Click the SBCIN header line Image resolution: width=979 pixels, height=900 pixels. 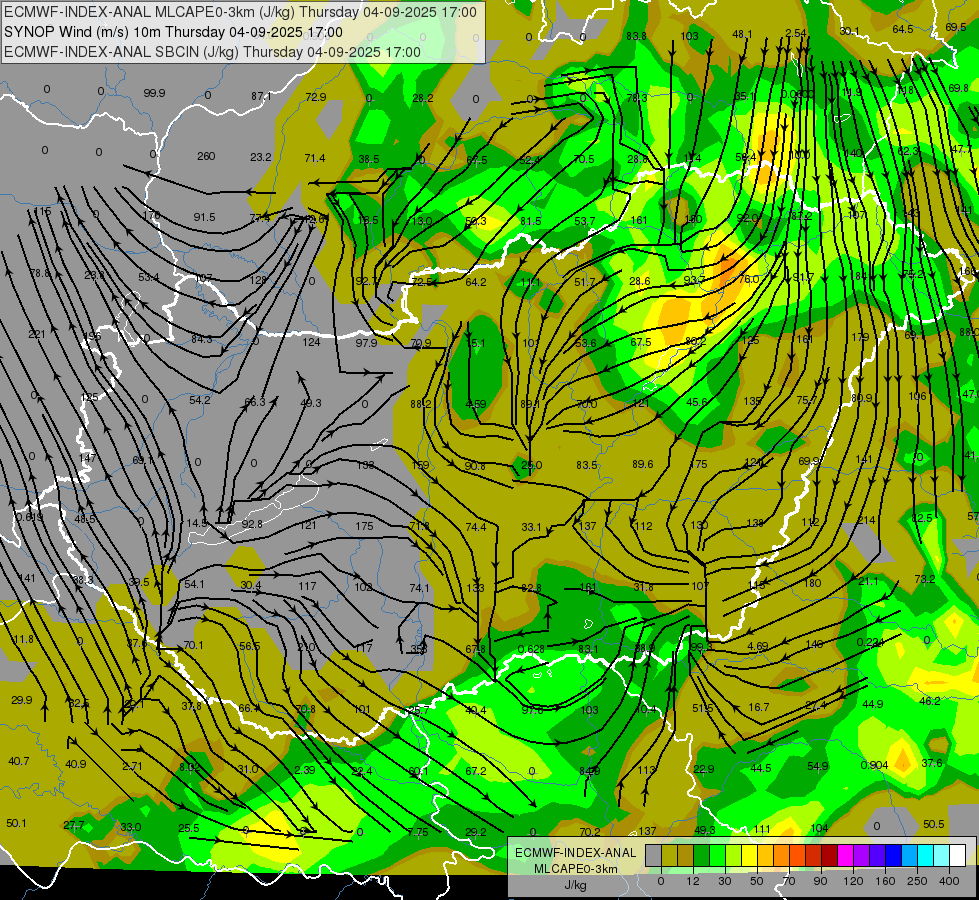212,52
